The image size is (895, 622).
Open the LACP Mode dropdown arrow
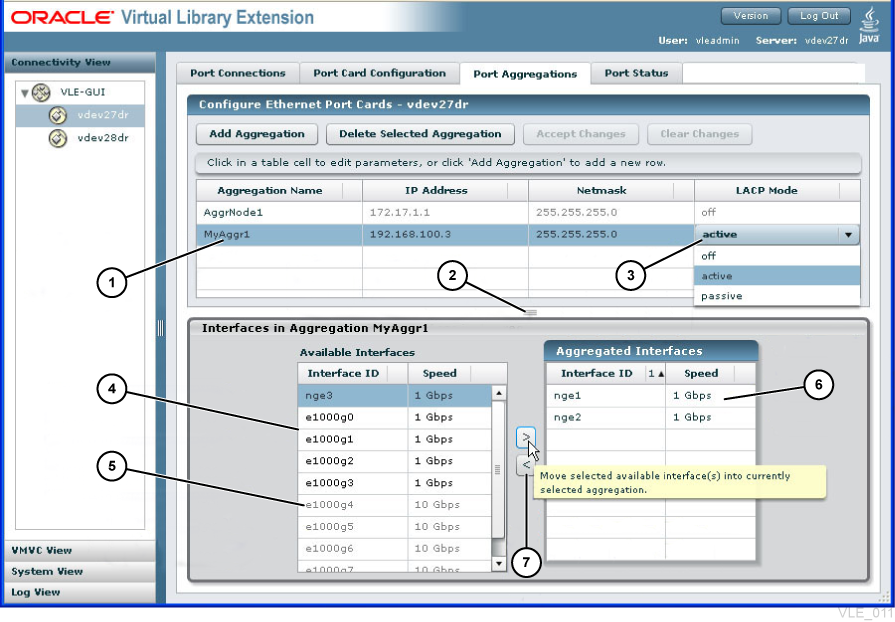pyautogui.click(x=848, y=235)
